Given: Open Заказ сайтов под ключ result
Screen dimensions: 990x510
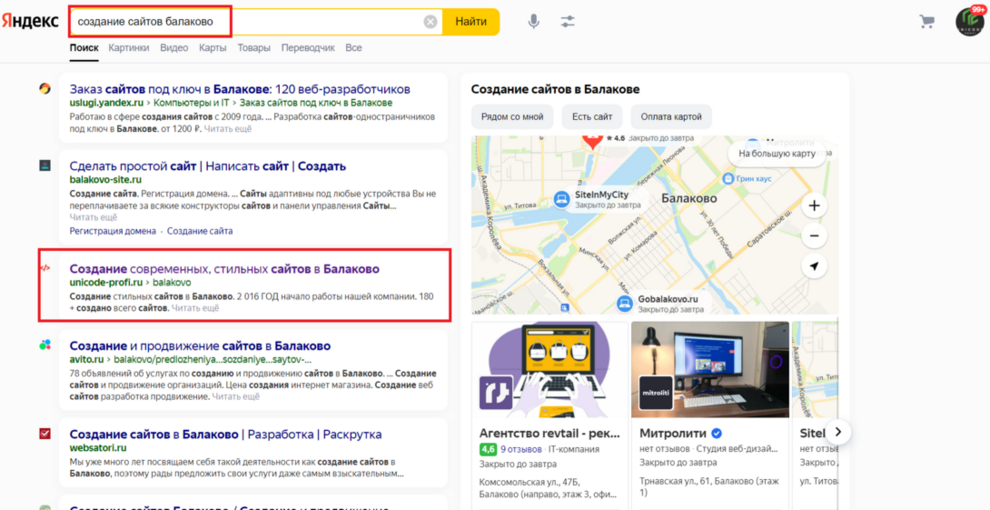Looking at the screenshot, I should coord(240,88).
